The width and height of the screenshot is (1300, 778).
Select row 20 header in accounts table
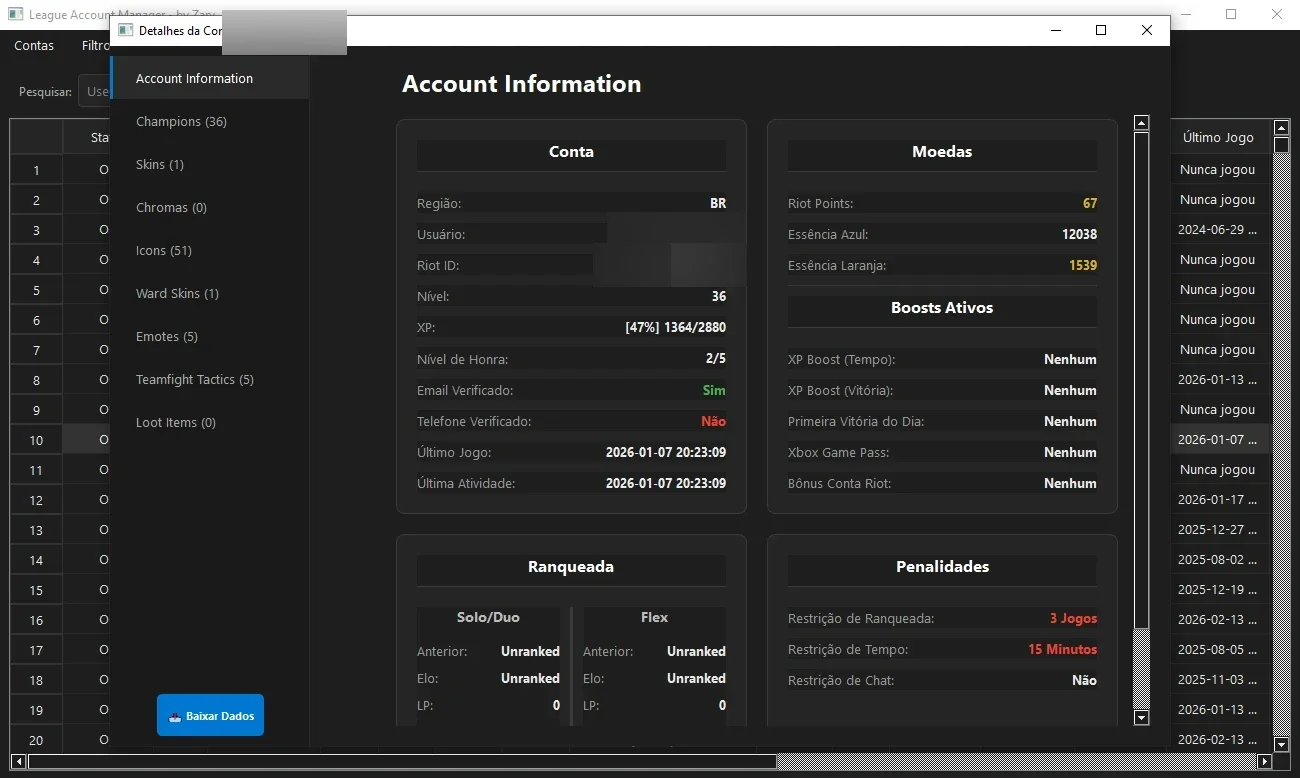(x=36, y=740)
